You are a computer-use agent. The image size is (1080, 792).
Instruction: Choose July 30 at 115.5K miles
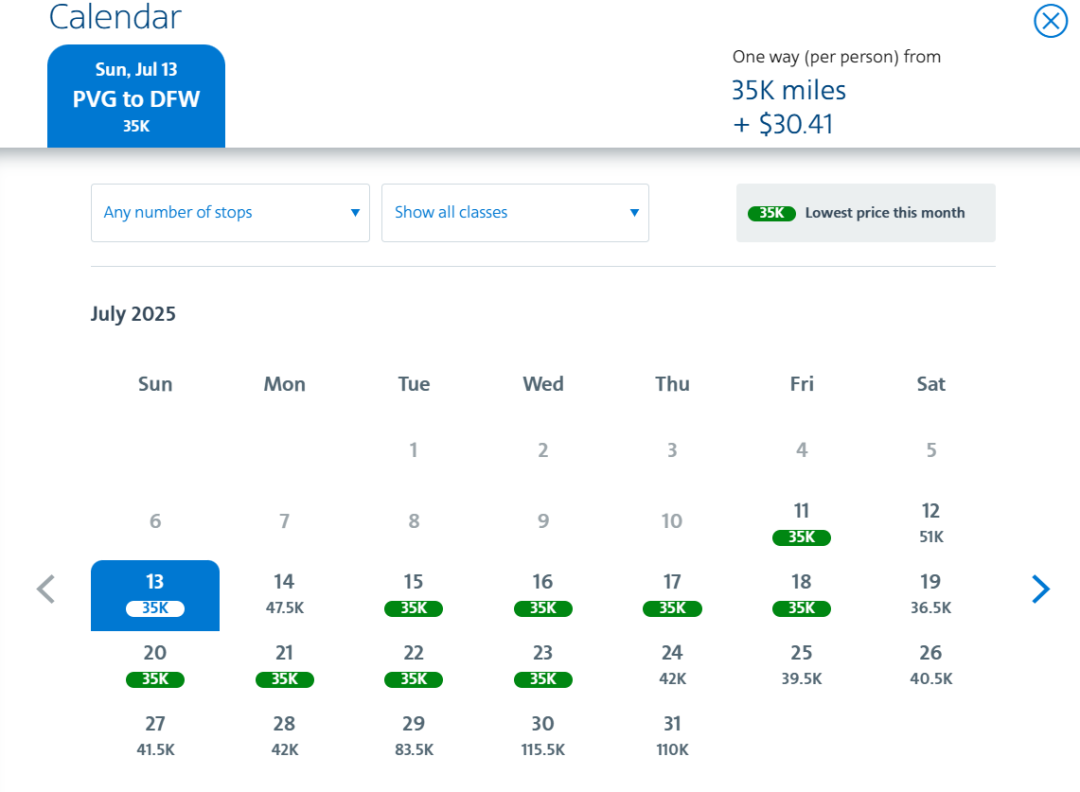[543, 736]
